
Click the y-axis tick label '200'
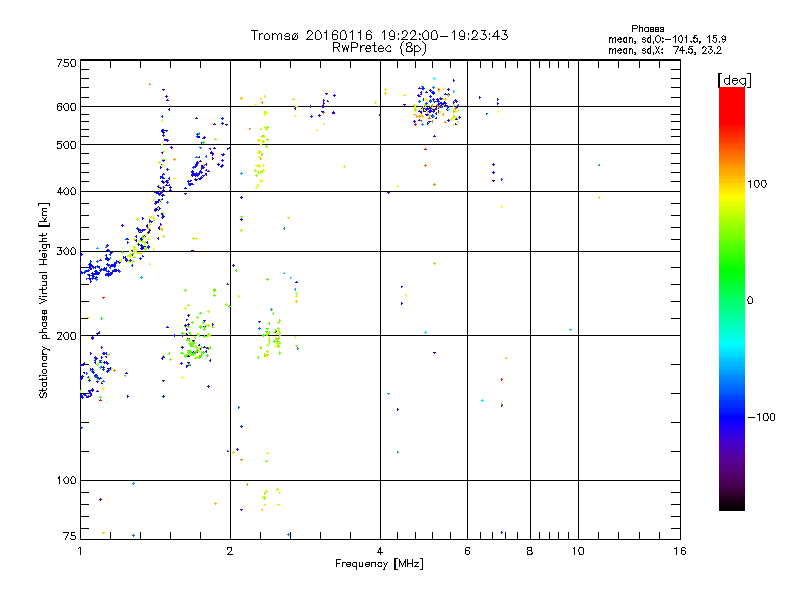pyautogui.click(x=66, y=336)
